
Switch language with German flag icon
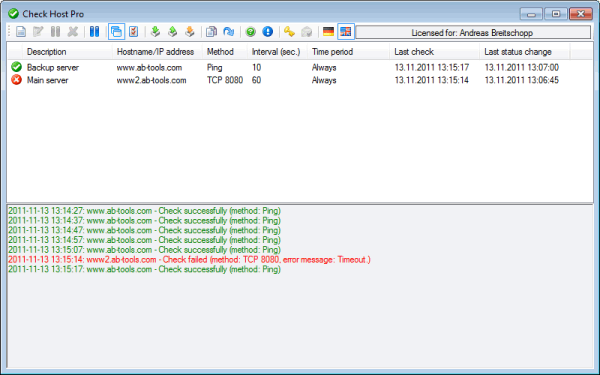[x=328, y=31]
